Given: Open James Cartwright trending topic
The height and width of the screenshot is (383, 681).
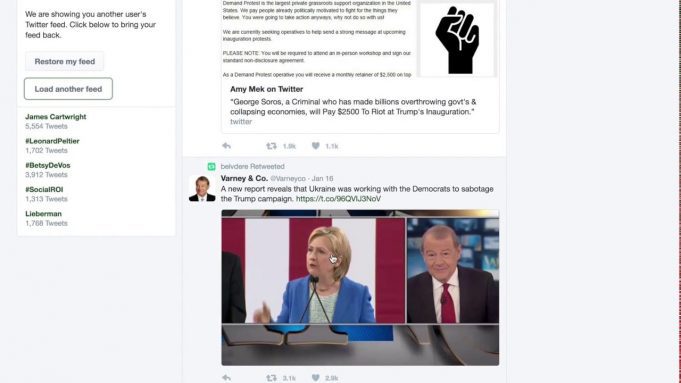Looking at the screenshot, I should click(56, 116).
